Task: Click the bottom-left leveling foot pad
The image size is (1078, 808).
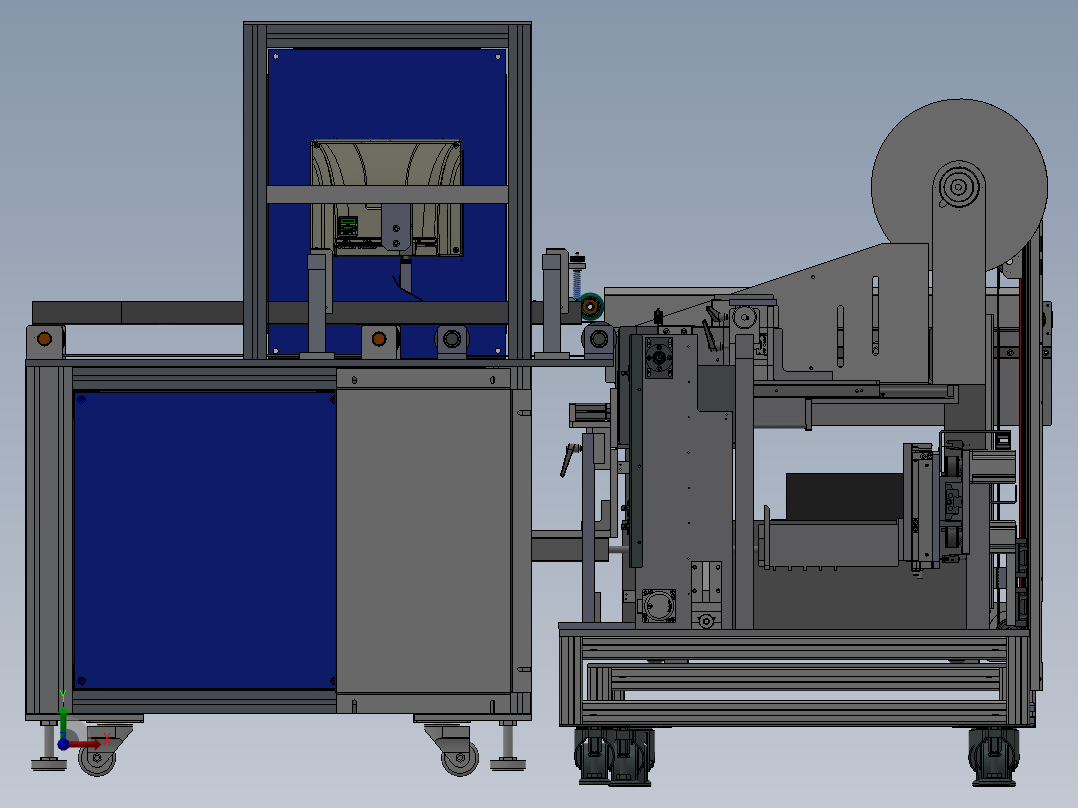Action: pos(47,765)
